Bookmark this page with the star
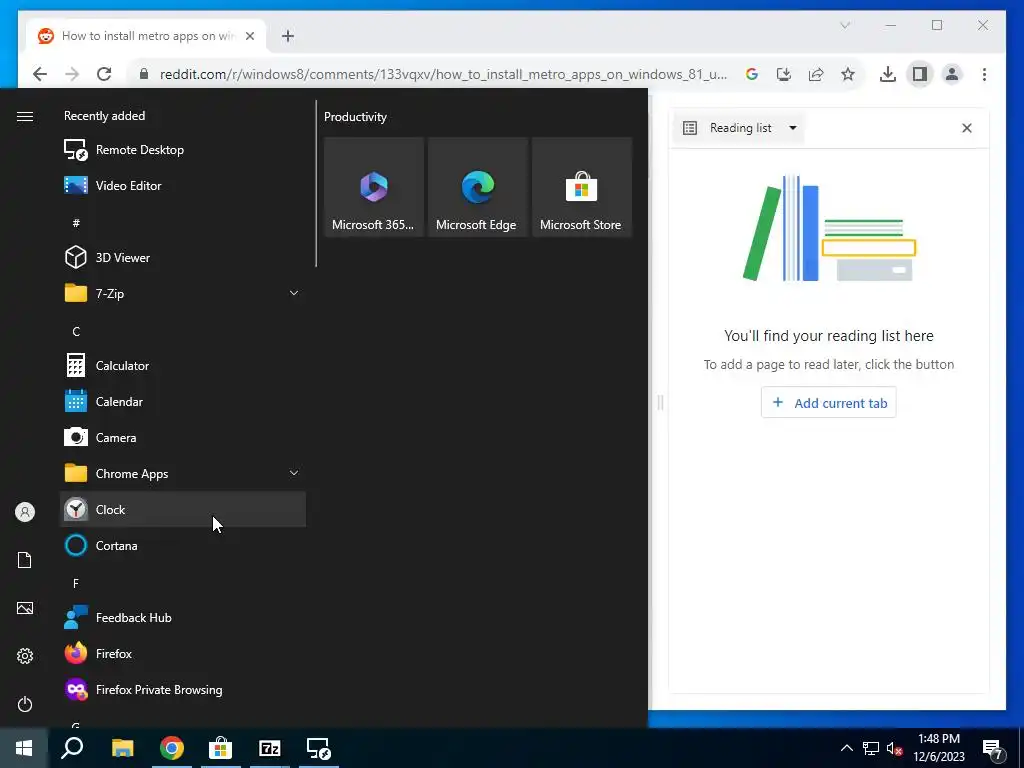 (848, 74)
